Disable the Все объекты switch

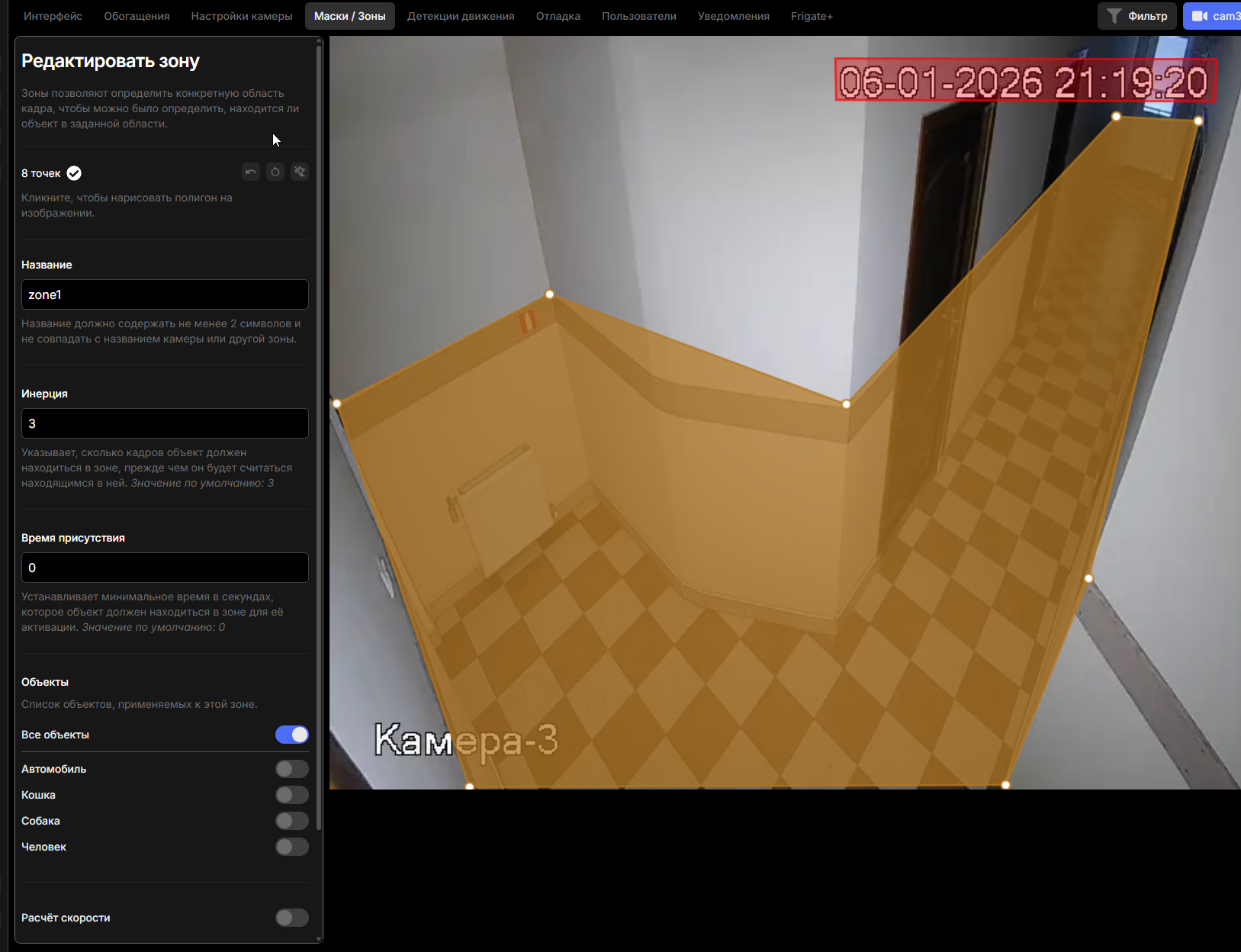292,735
